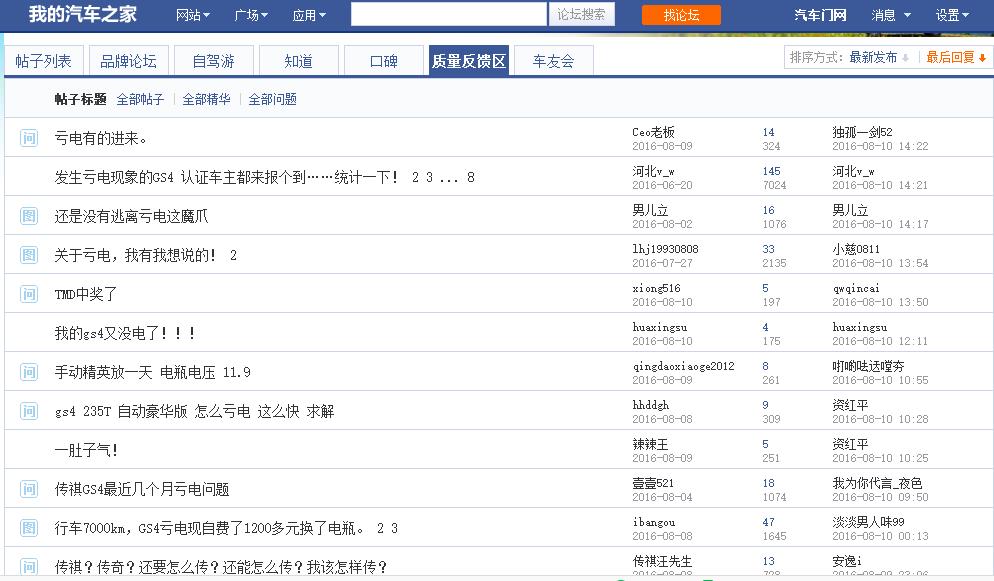Click the 论坛搜索 button
The height and width of the screenshot is (581, 994).
581,15
